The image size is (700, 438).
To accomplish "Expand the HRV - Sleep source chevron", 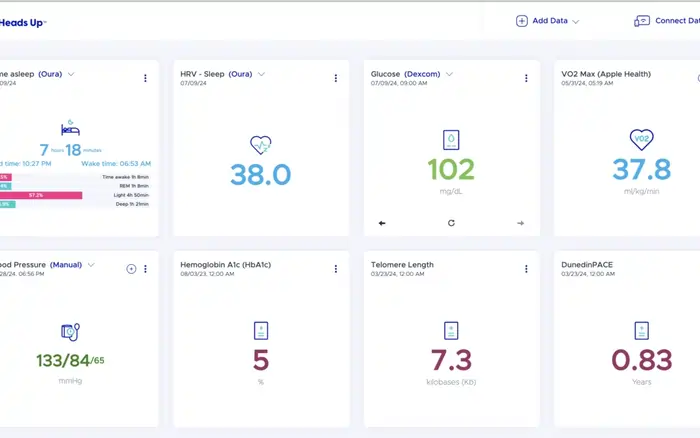I will coord(262,74).
